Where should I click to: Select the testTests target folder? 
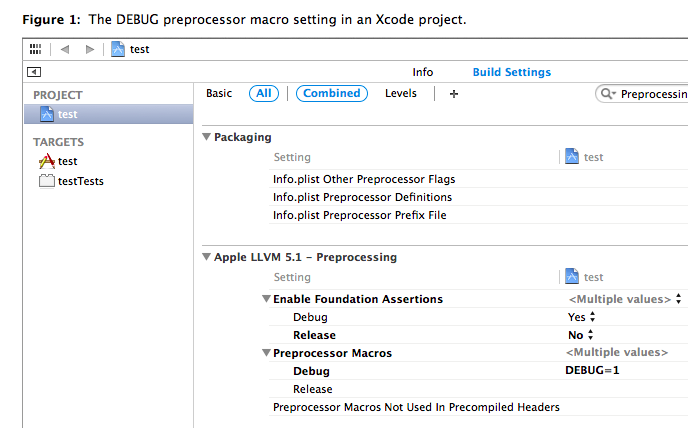[x=80, y=181]
